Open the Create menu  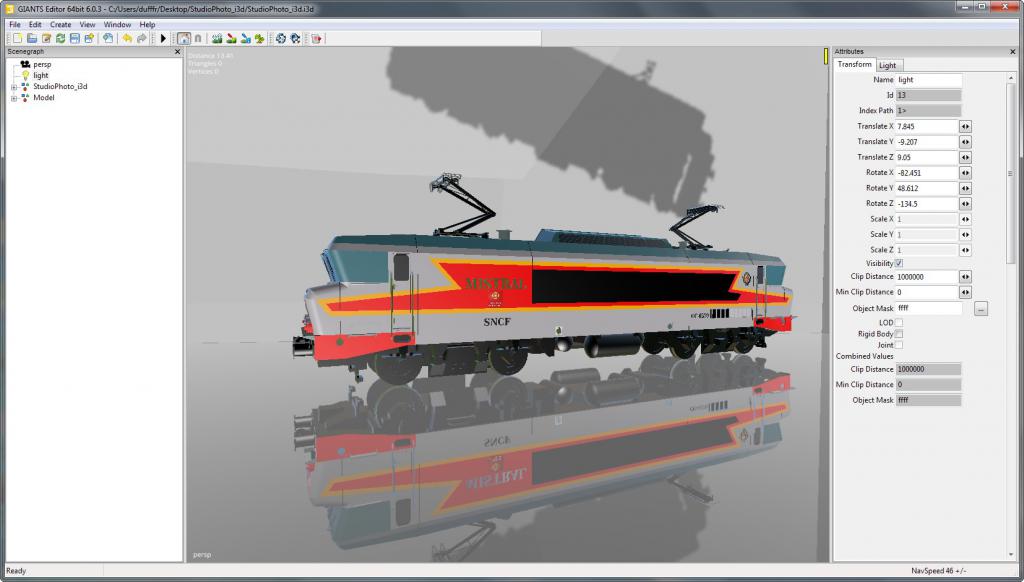61,24
